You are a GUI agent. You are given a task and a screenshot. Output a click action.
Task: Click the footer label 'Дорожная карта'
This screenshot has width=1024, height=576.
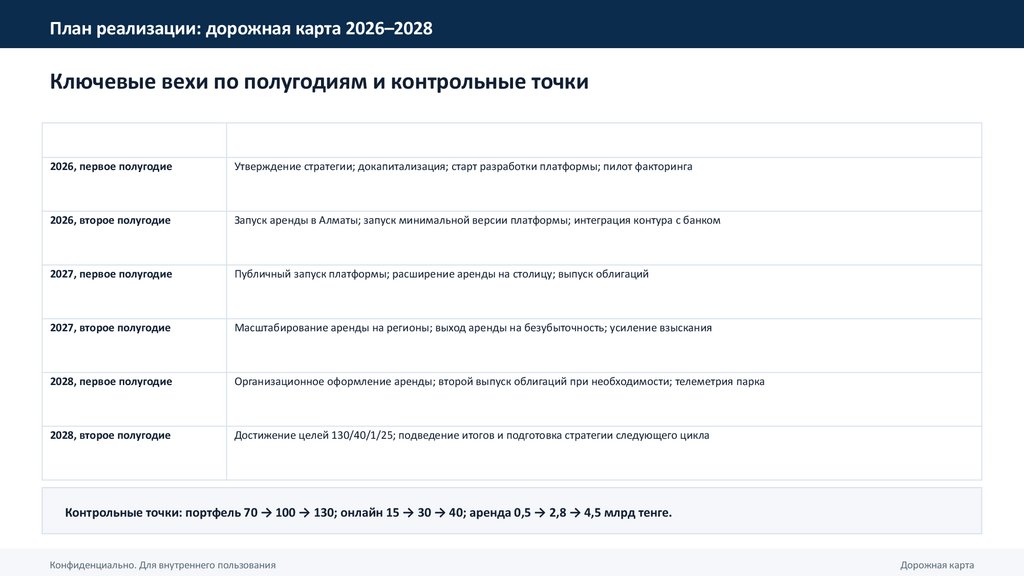pyautogui.click(x=937, y=565)
